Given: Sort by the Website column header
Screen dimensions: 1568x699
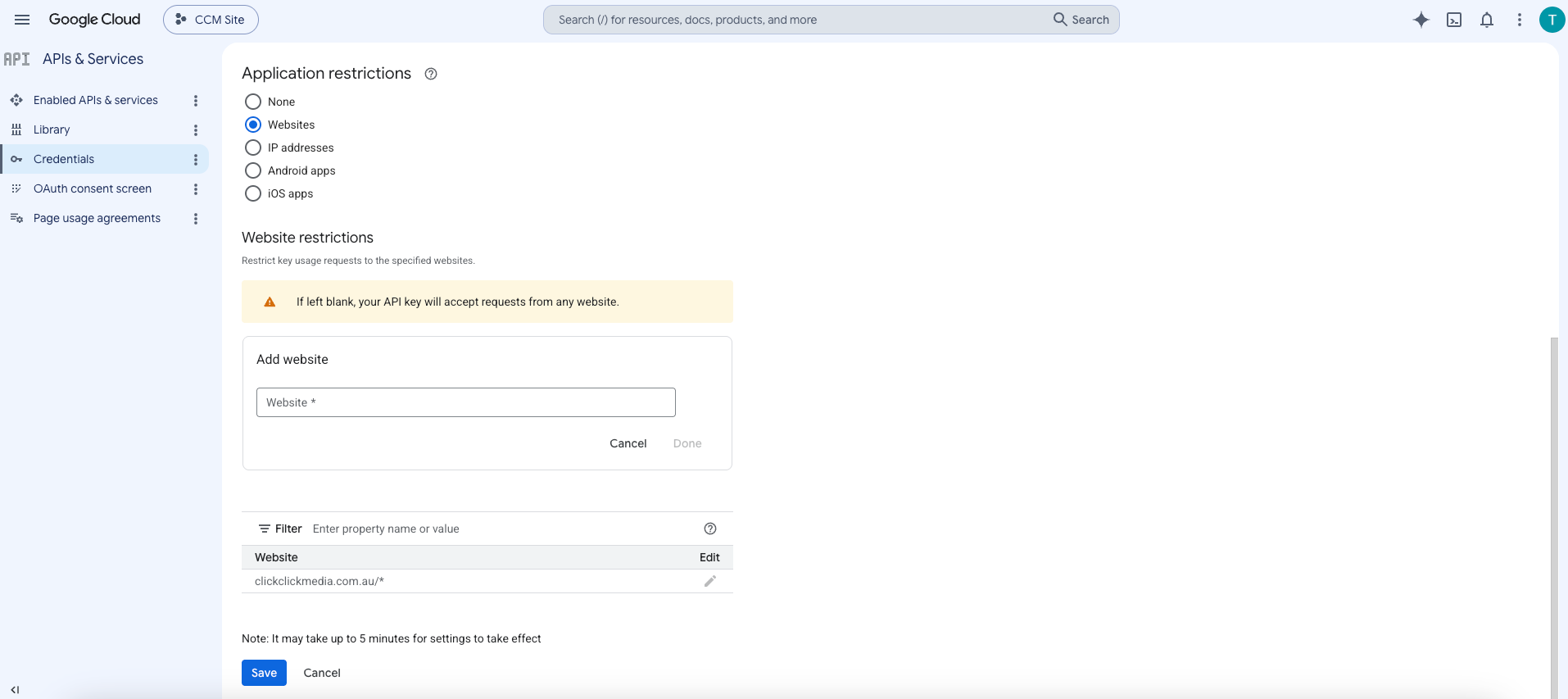Looking at the screenshot, I should (x=276, y=557).
